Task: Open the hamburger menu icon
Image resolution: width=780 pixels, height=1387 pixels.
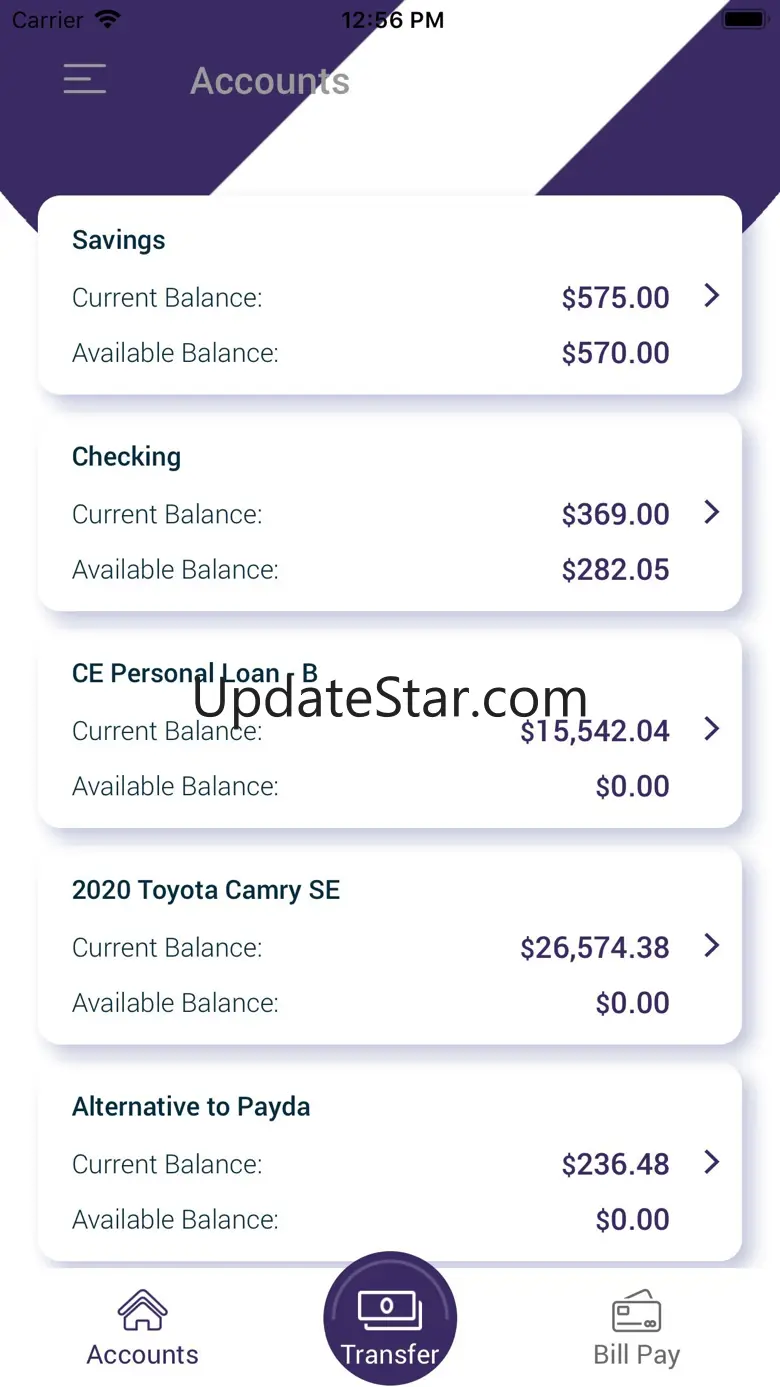Action: click(x=85, y=79)
